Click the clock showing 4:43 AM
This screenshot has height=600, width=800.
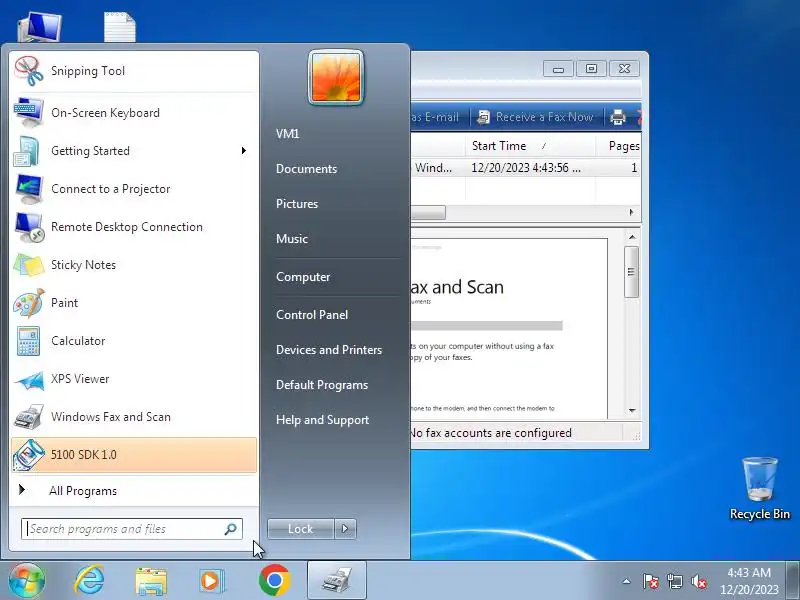749,581
